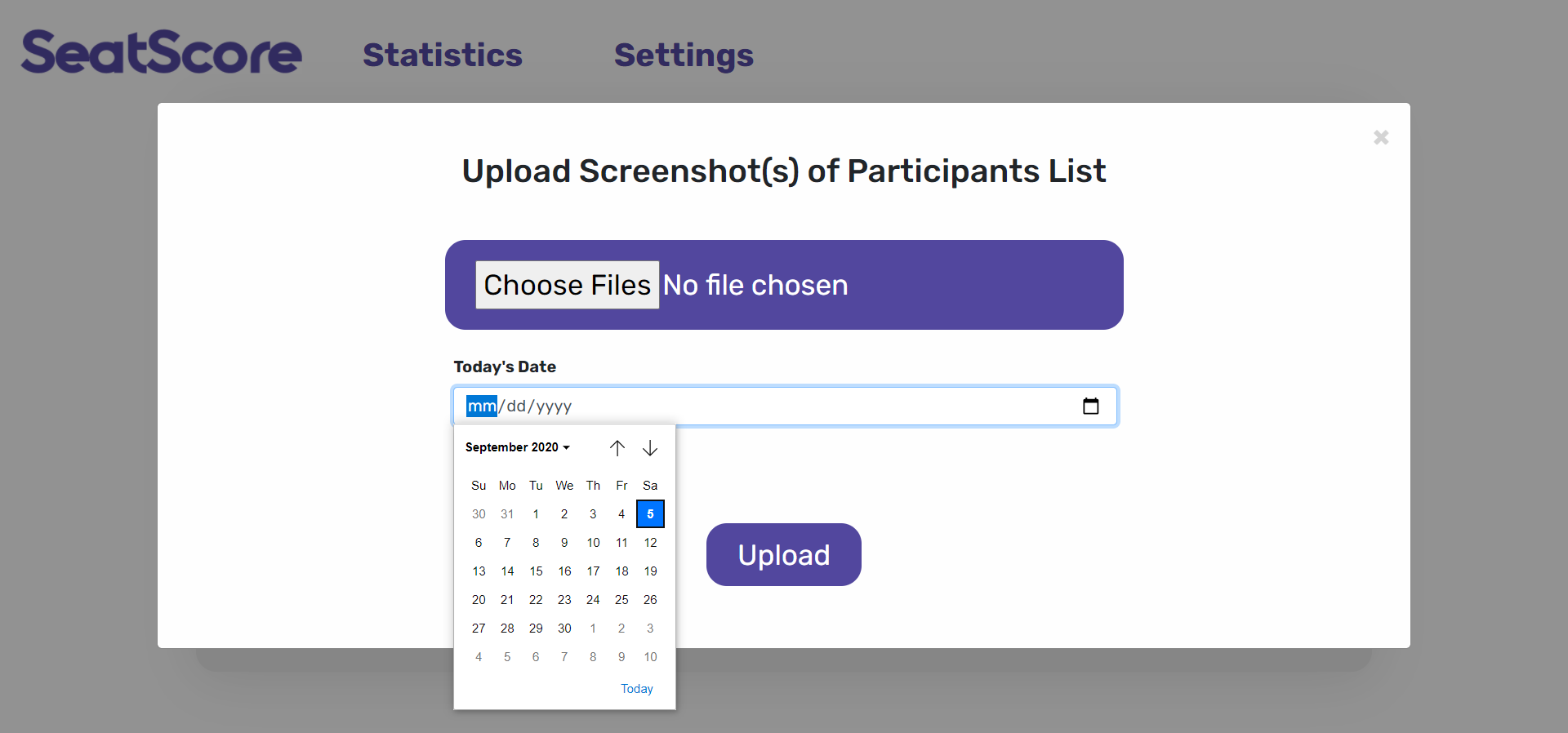The height and width of the screenshot is (733, 1568).
Task: Select September 5 in the calendar
Action: click(x=650, y=514)
